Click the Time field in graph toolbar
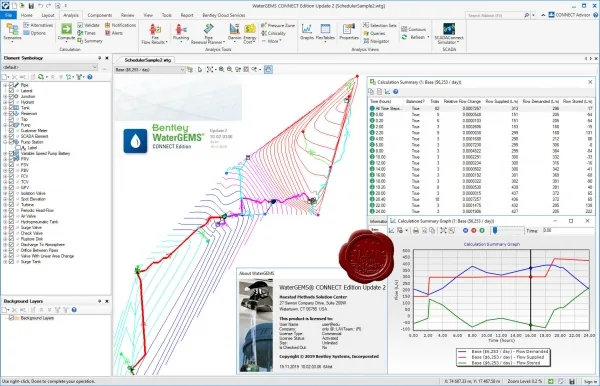Screen dimensions: 600x386 coord(568,231)
